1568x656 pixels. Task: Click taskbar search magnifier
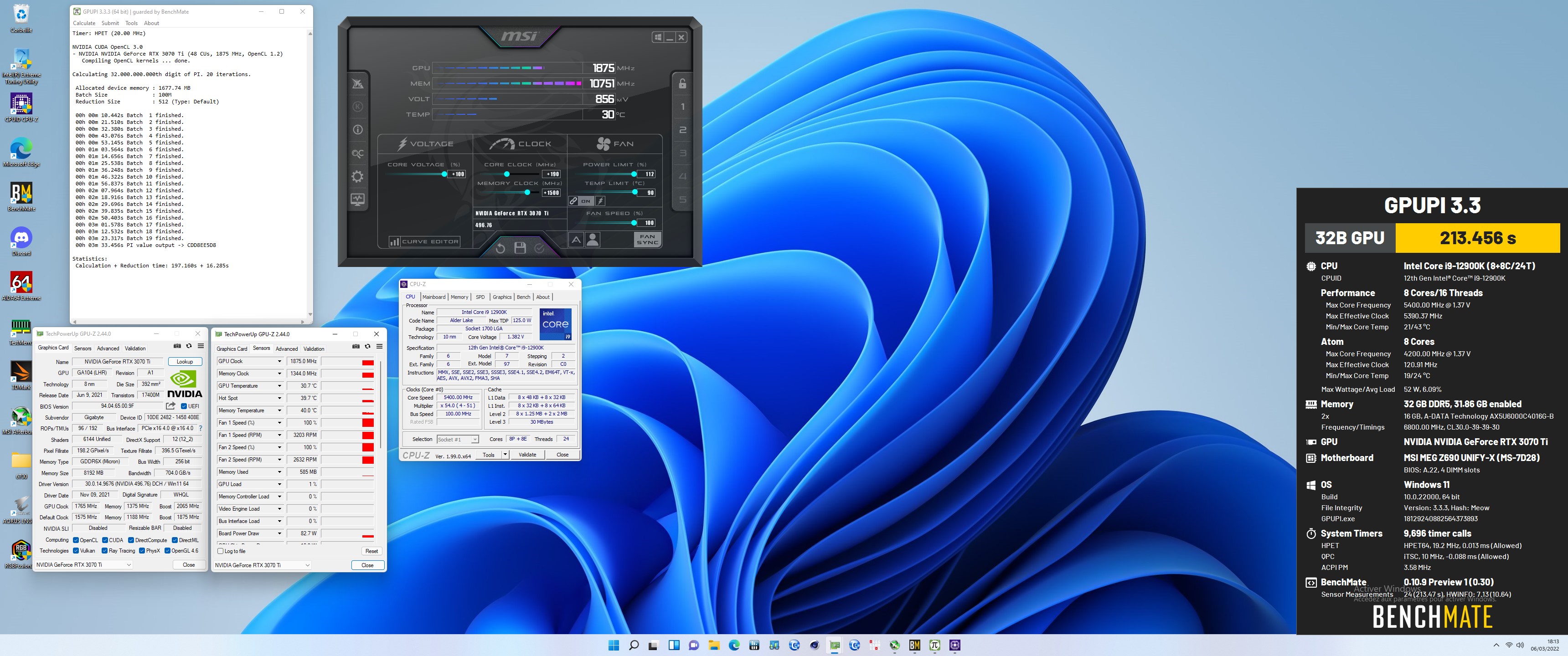point(634,645)
